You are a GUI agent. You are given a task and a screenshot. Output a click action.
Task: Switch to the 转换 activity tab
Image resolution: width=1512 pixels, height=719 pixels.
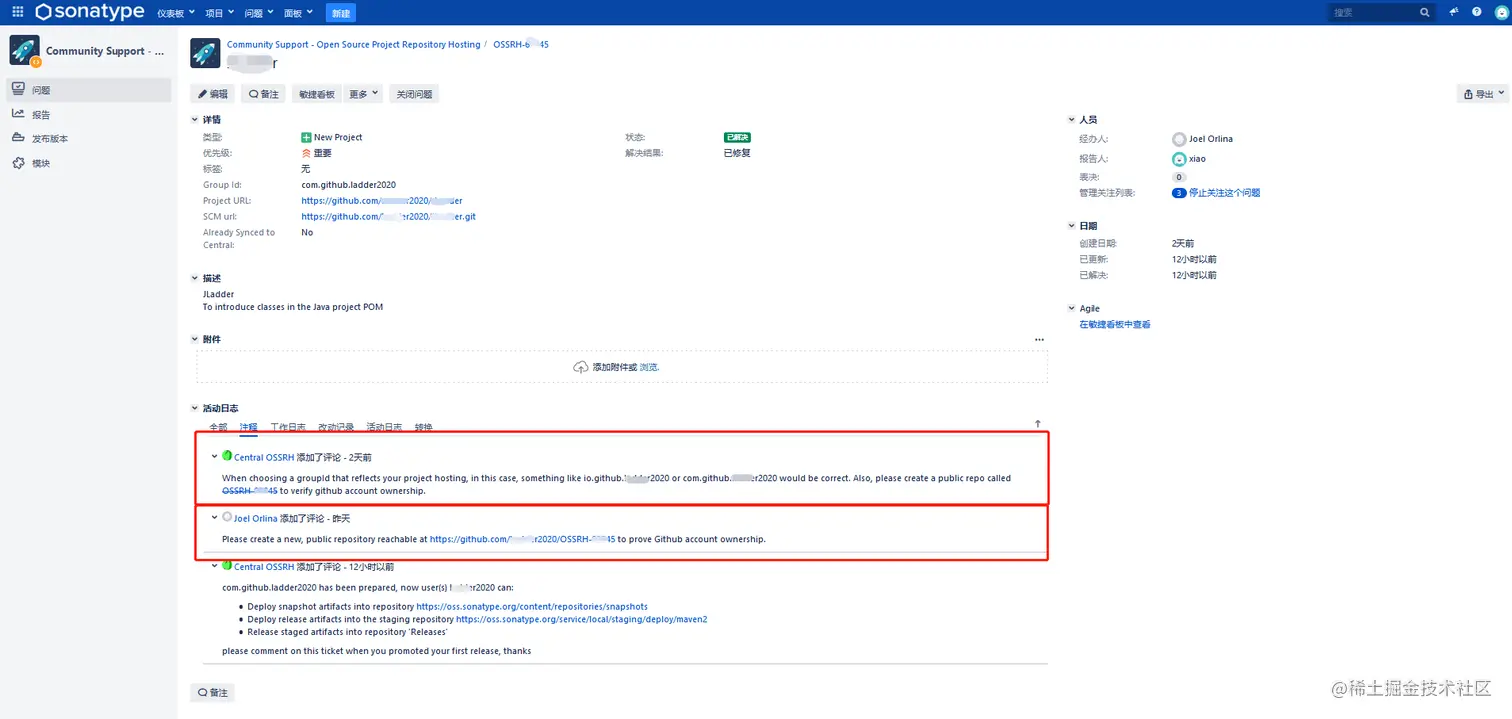tap(423, 427)
